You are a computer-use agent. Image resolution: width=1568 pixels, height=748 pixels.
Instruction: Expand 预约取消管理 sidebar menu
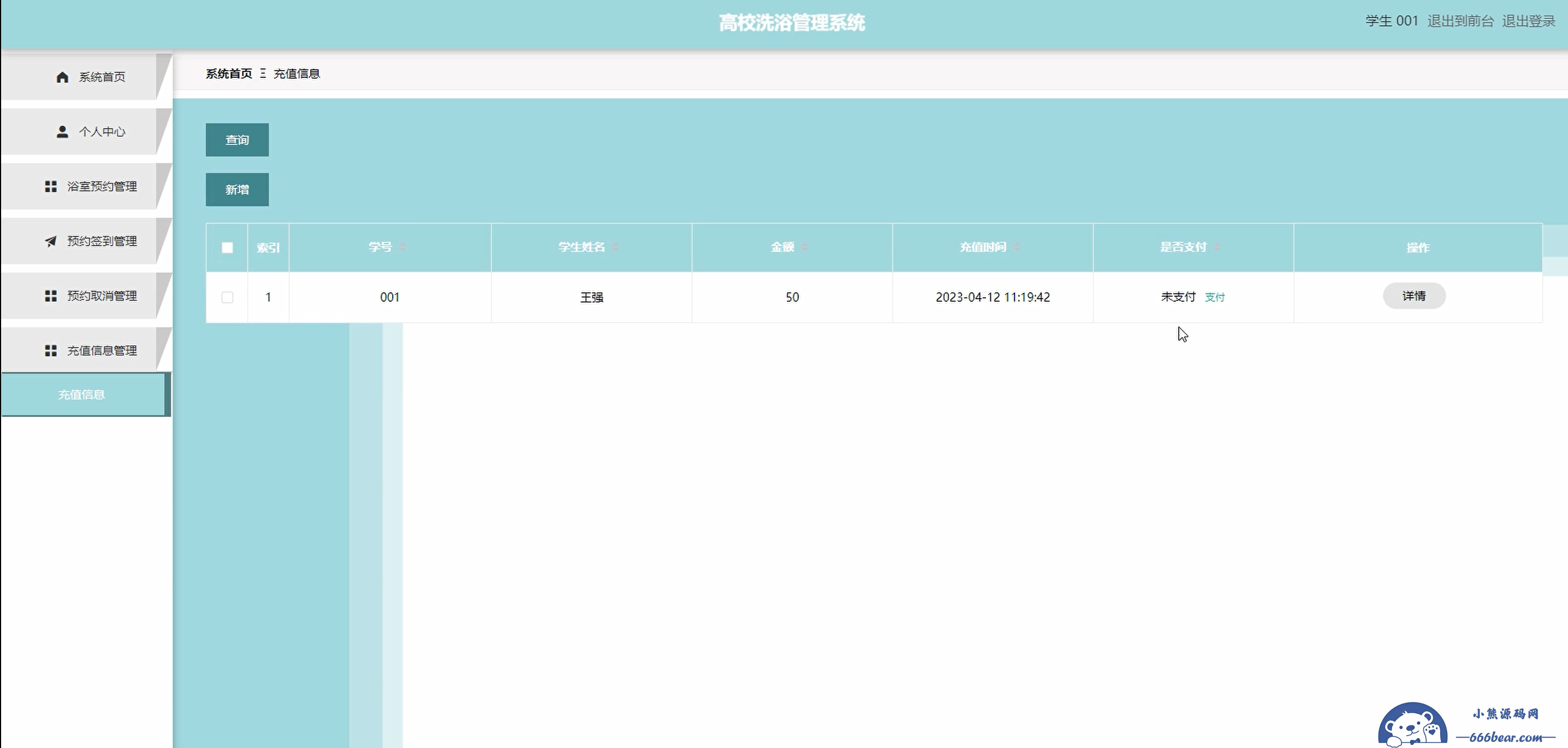click(87, 296)
